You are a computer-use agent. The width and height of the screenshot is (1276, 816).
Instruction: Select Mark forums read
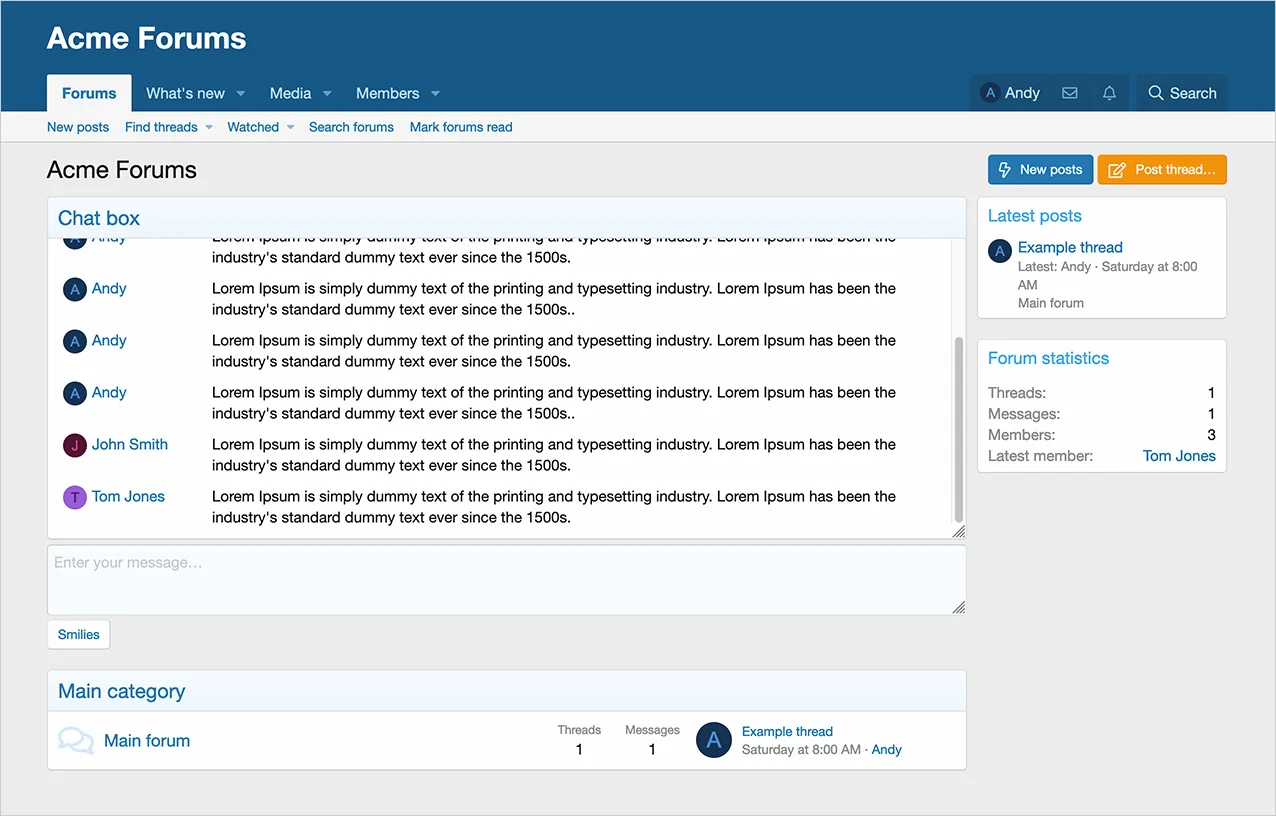pyautogui.click(x=460, y=127)
